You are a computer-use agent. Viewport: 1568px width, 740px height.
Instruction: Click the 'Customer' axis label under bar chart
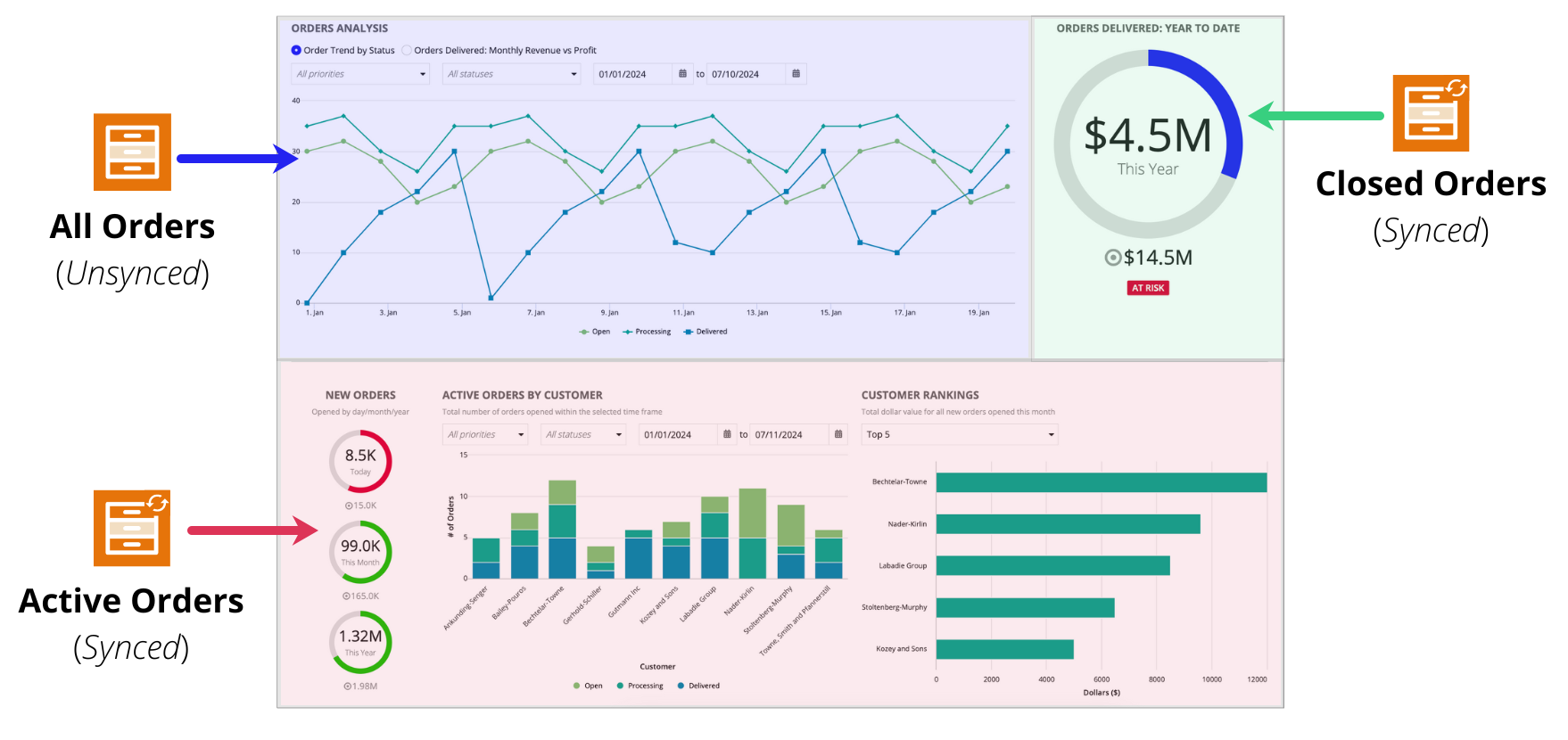[657, 667]
